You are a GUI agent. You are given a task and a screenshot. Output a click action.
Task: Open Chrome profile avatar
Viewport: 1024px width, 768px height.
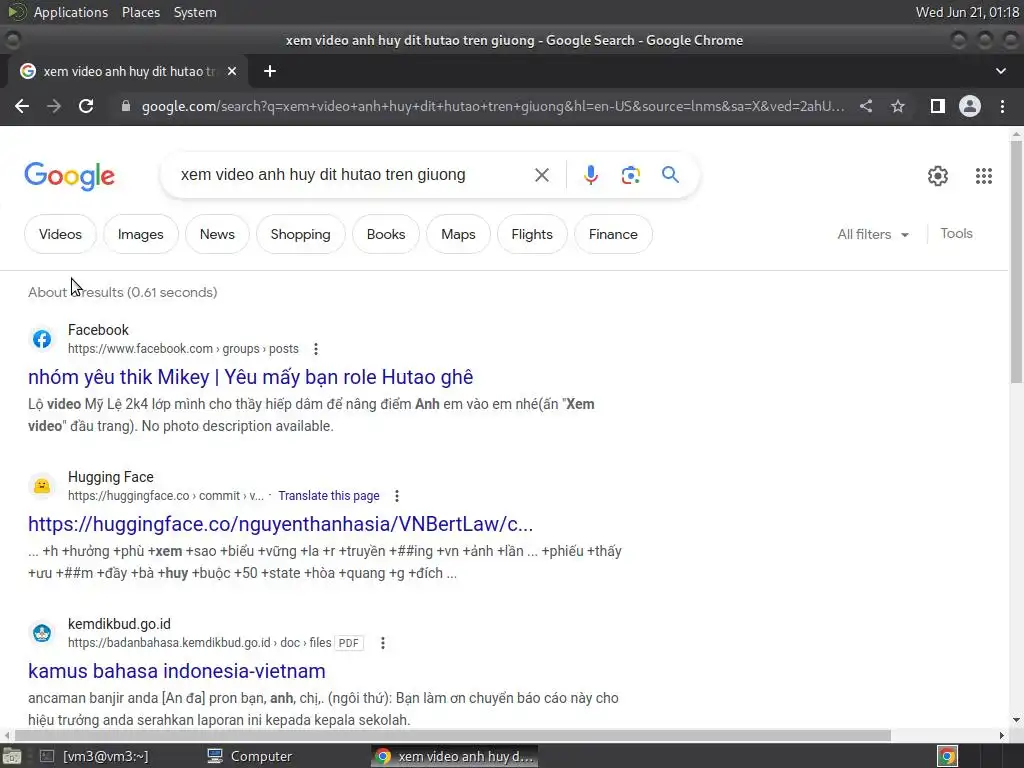coord(970,106)
